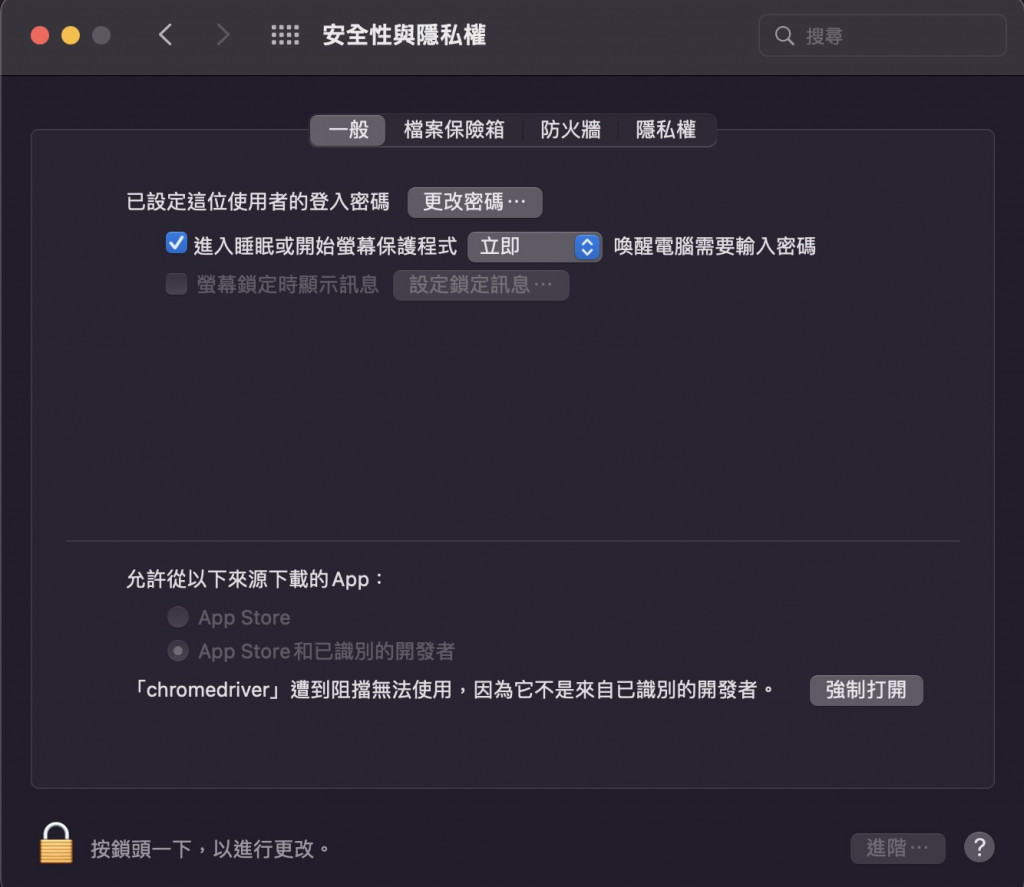Viewport: 1024px width, 887px height.
Task: Click the yellow minimize window button
Action: pyautogui.click(x=71, y=35)
